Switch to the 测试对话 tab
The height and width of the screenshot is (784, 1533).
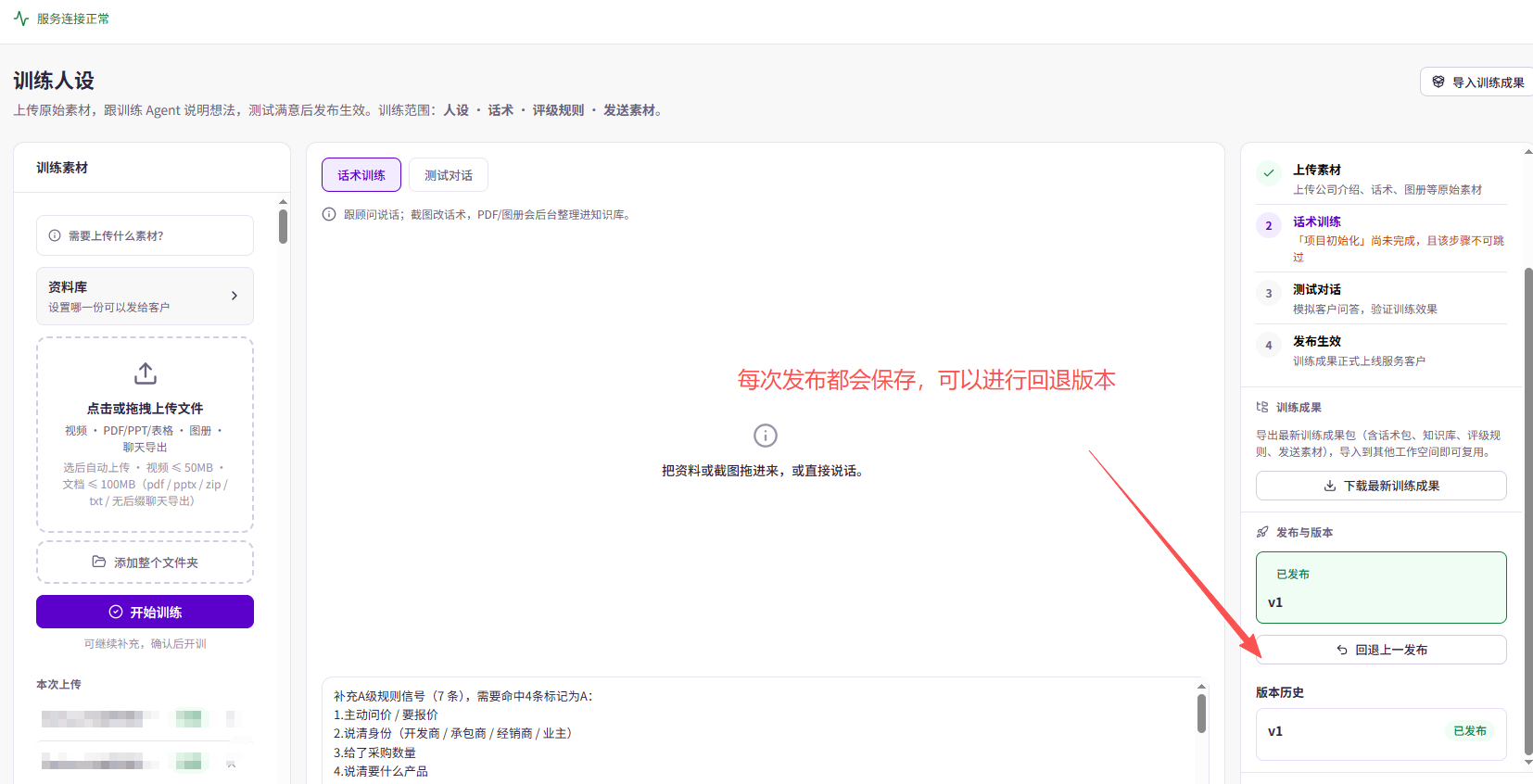(x=449, y=174)
